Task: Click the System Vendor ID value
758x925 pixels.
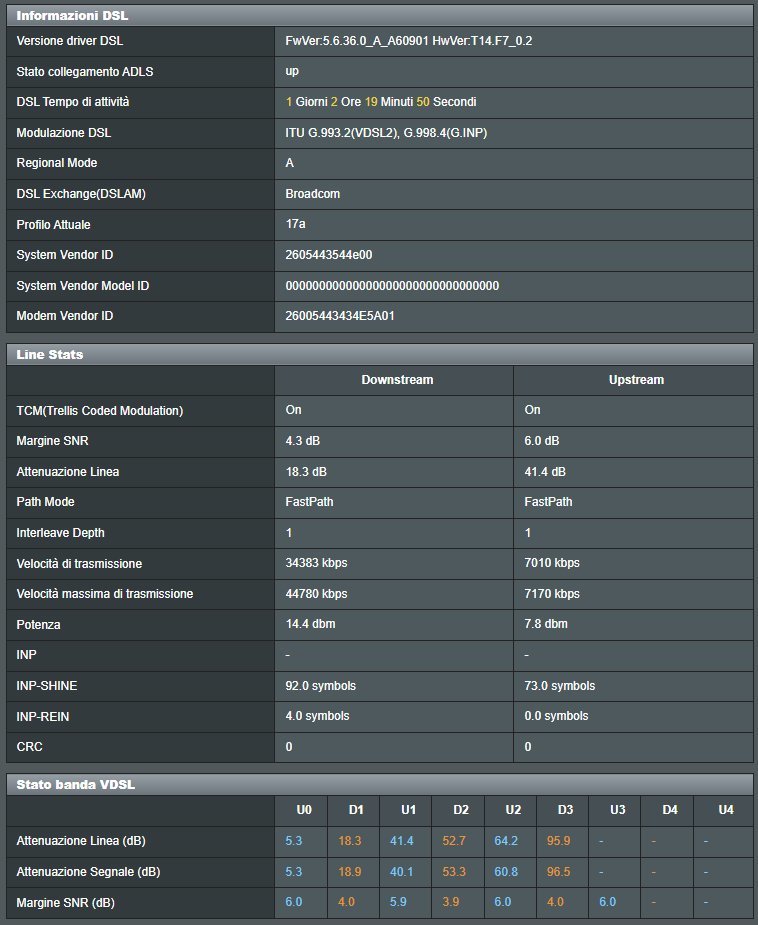Action: click(329, 255)
